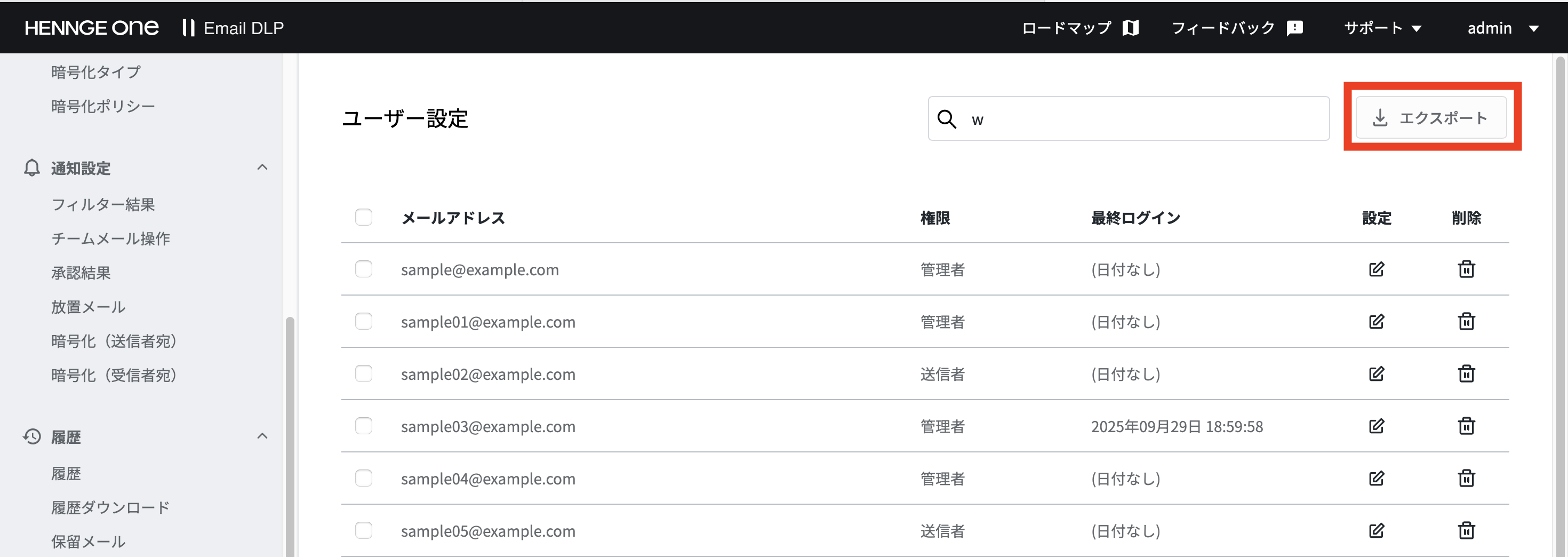Edit settings for sample04@example.com

pos(1376,479)
